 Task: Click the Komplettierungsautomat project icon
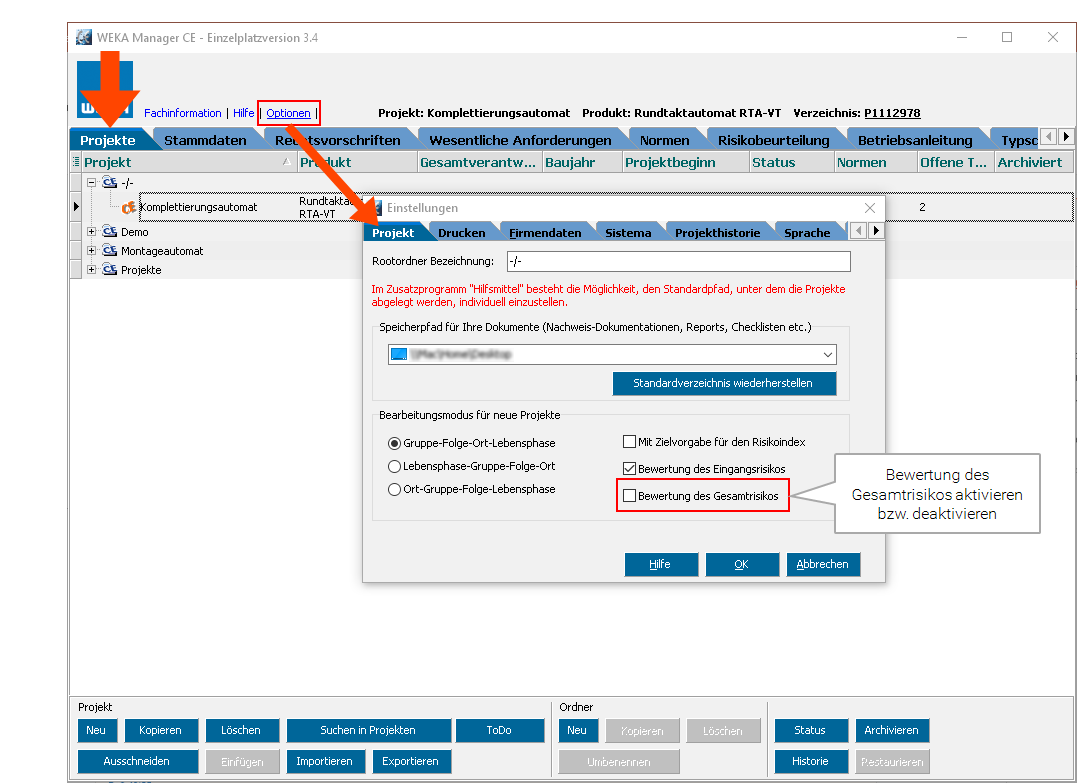129,208
